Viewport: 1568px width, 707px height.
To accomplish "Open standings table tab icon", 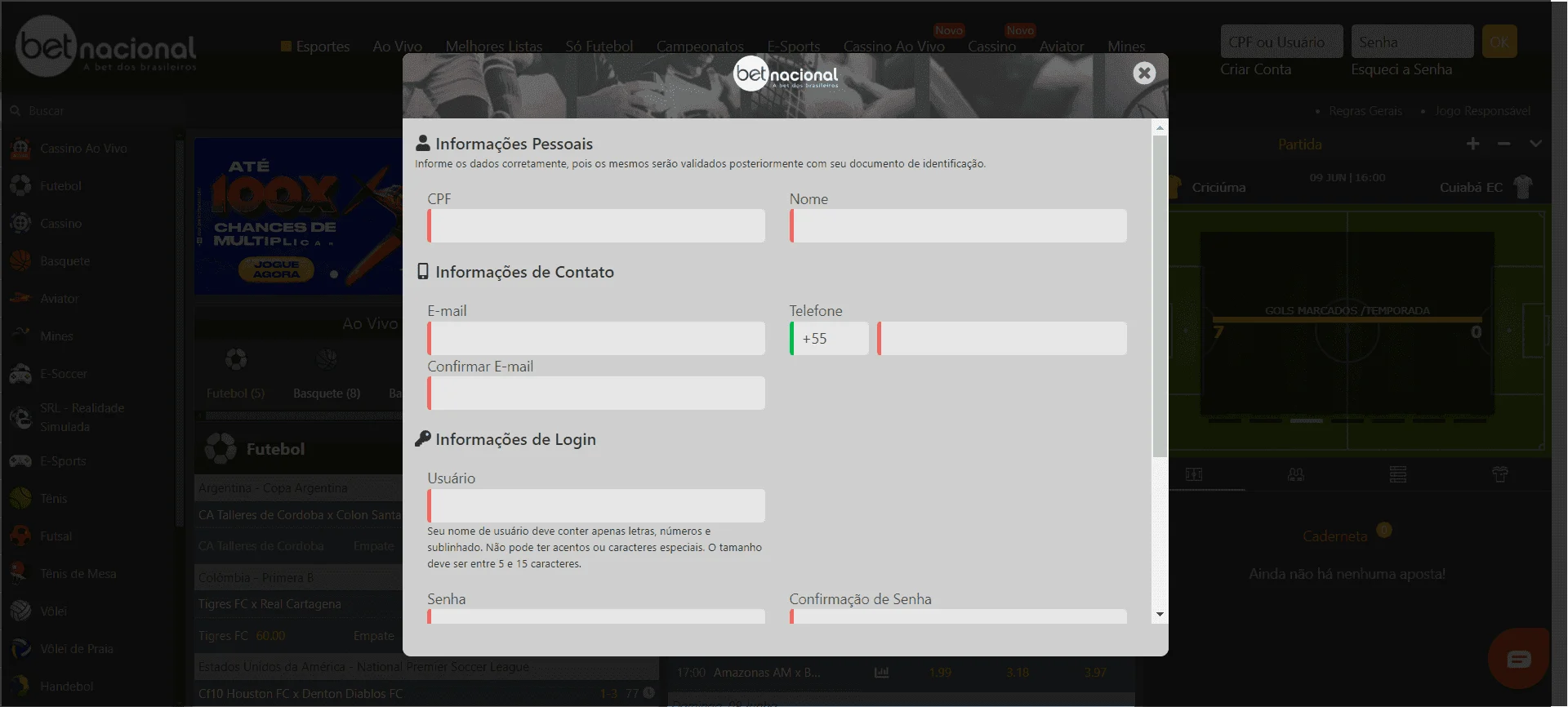I will tap(1398, 474).
